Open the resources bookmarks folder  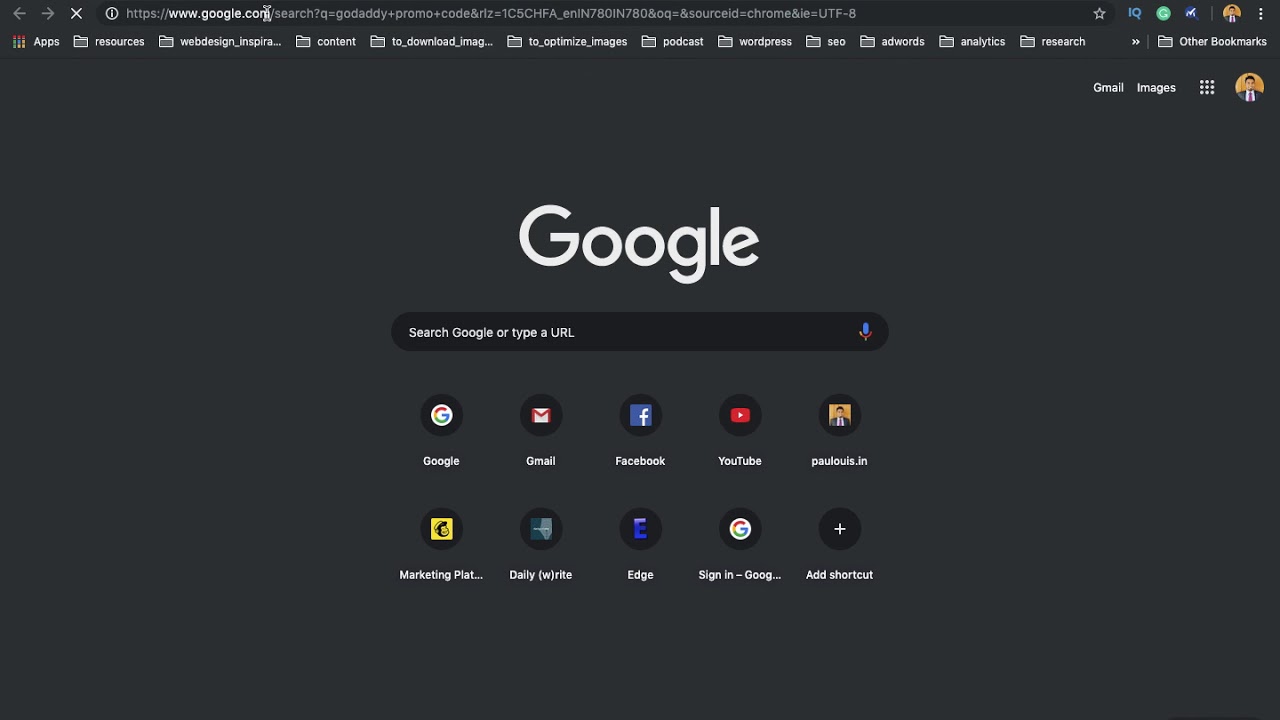(x=109, y=42)
